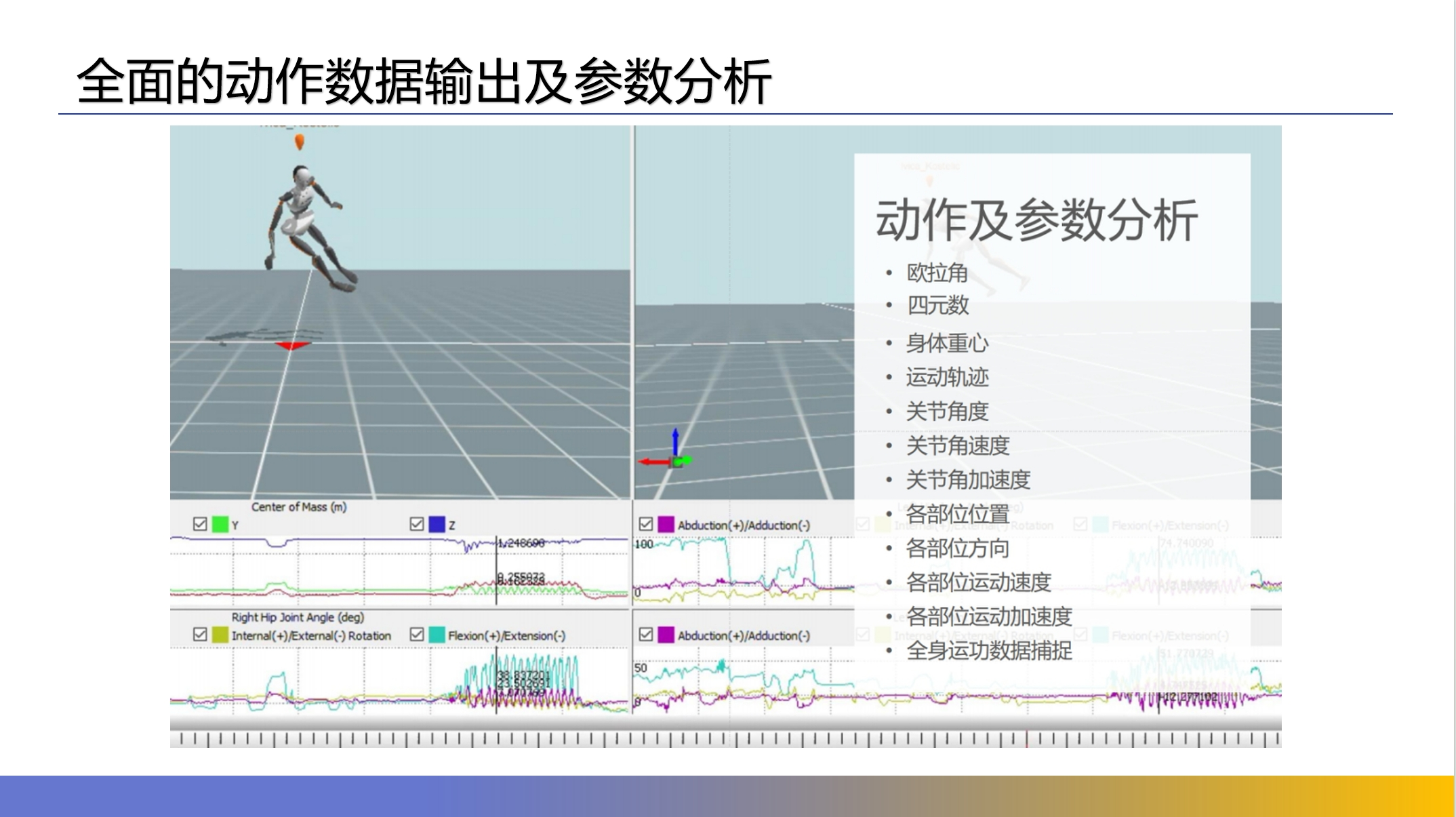Image resolution: width=1456 pixels, height=817 pixels.
Task: Click the Center of Mass (m) label
Action: [x=299, y=506]
